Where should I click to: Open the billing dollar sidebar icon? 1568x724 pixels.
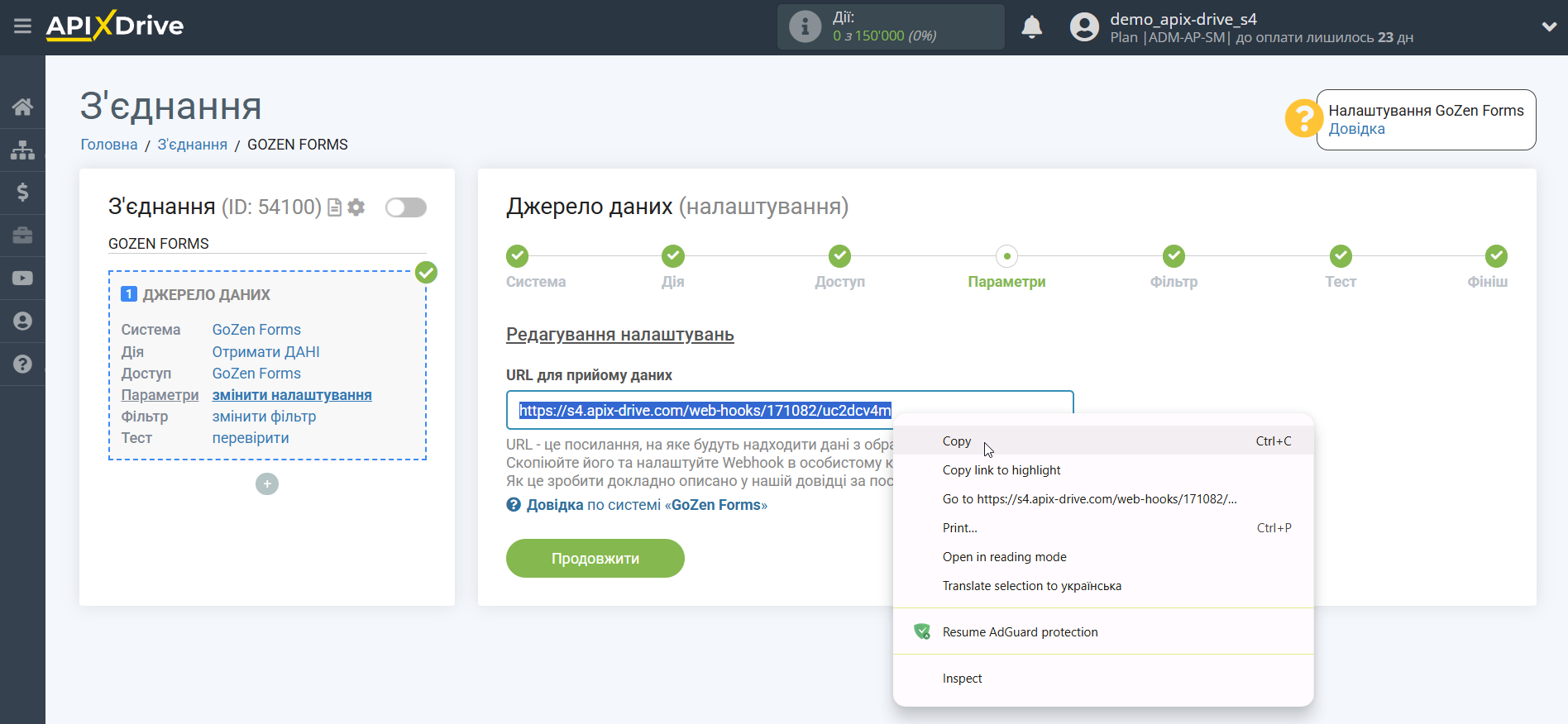22,193
